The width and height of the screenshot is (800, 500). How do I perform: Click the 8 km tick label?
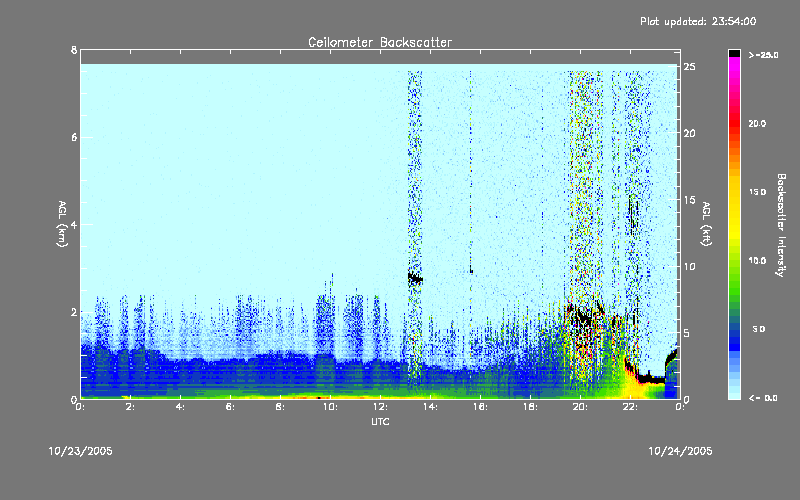click(x=74, y=50)
